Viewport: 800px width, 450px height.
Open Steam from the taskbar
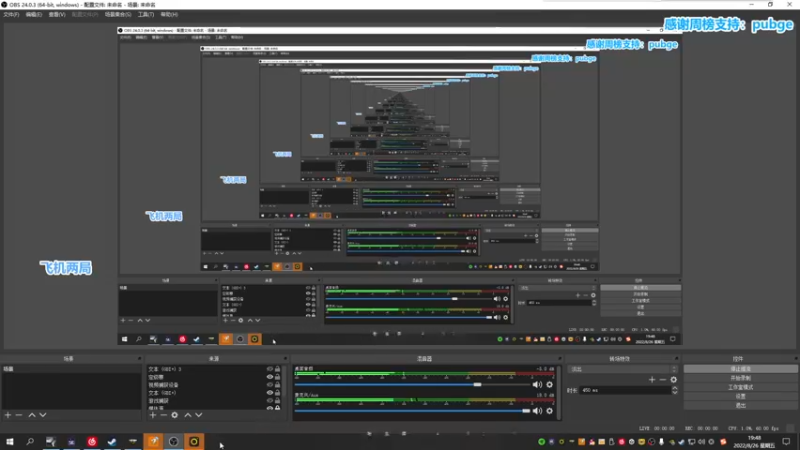[112, 442]
